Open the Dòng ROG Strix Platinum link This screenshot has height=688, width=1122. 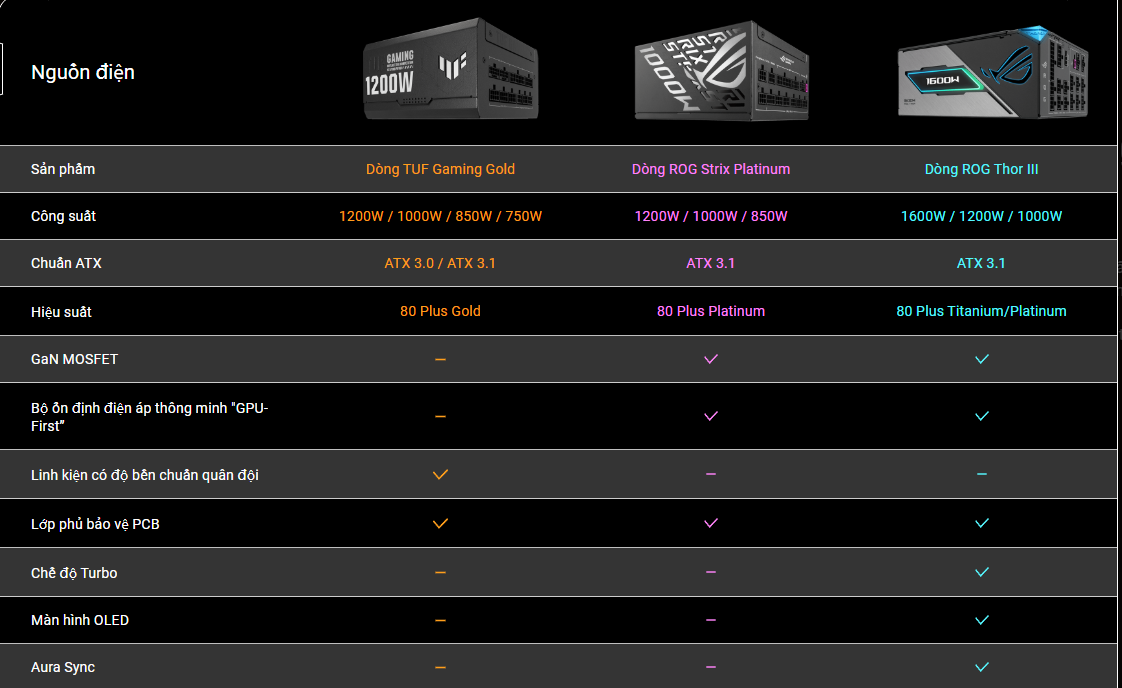711,169
